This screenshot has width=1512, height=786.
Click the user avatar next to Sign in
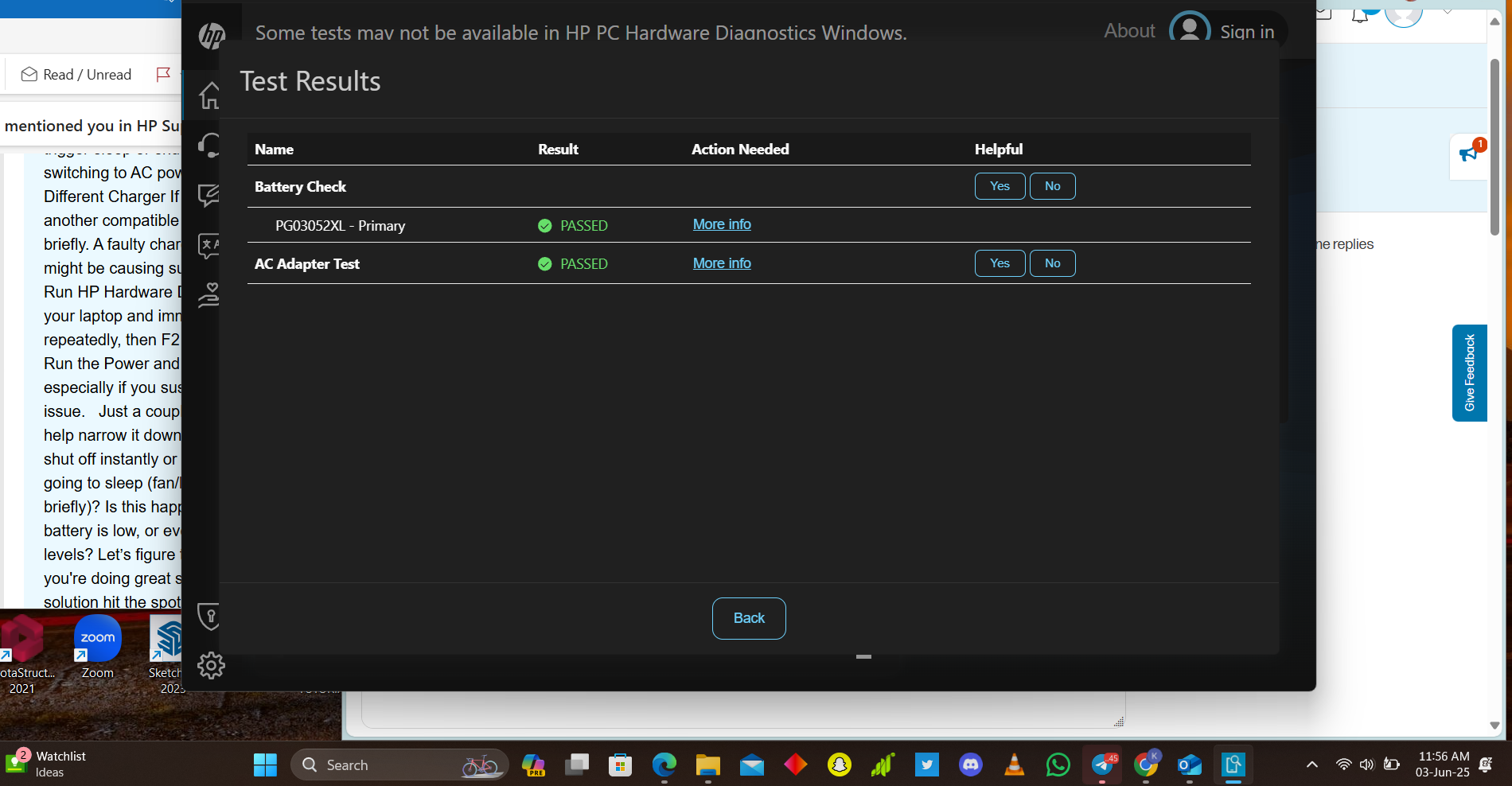point(1190,30)
